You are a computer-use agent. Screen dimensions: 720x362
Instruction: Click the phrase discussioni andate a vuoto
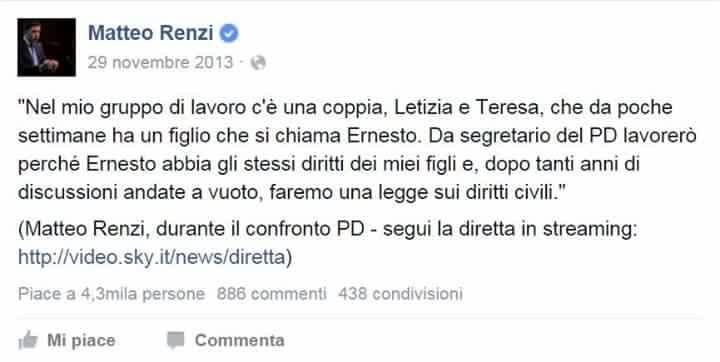click(140, 193)
